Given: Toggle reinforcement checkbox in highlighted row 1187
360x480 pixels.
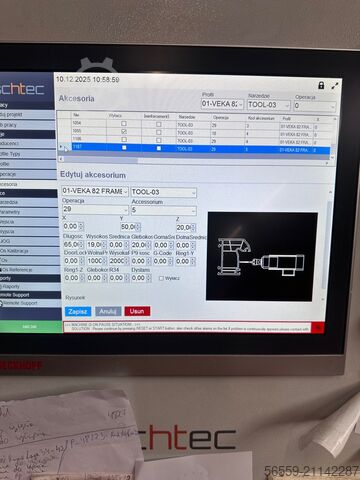Looking at the screenshot, I should click(x=159, y=148).
